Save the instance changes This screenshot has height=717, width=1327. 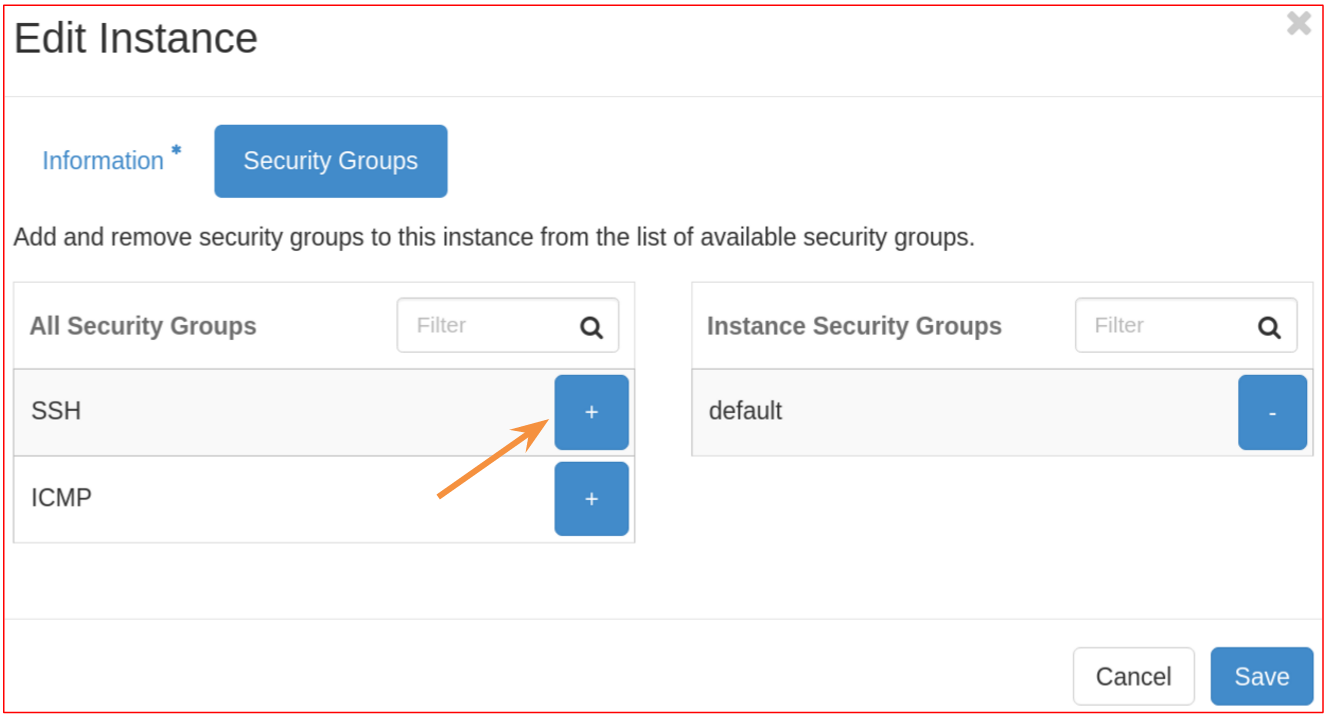1261,677
